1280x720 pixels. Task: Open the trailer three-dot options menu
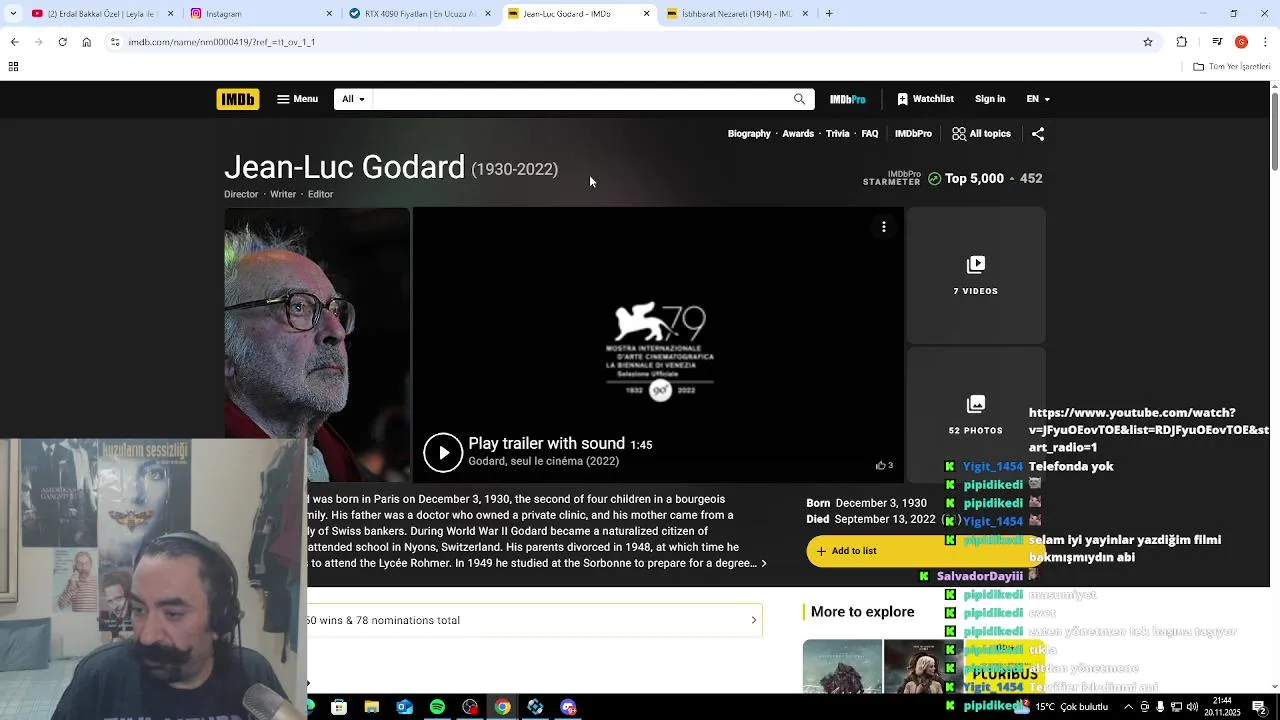(884, 227)
